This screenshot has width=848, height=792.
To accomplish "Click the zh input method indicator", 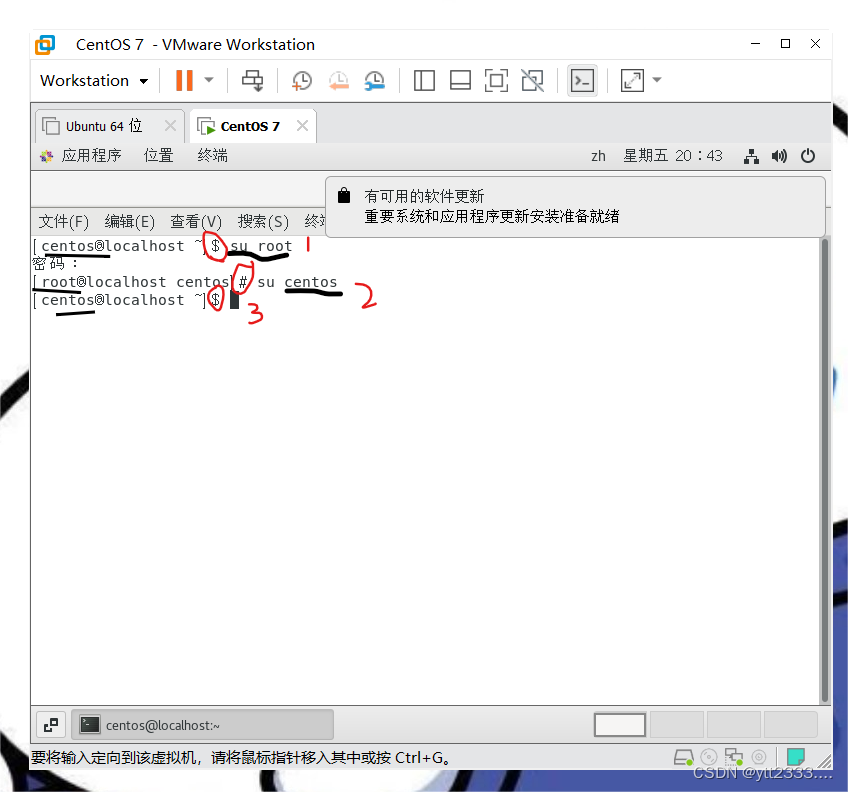I will [598, 156].
